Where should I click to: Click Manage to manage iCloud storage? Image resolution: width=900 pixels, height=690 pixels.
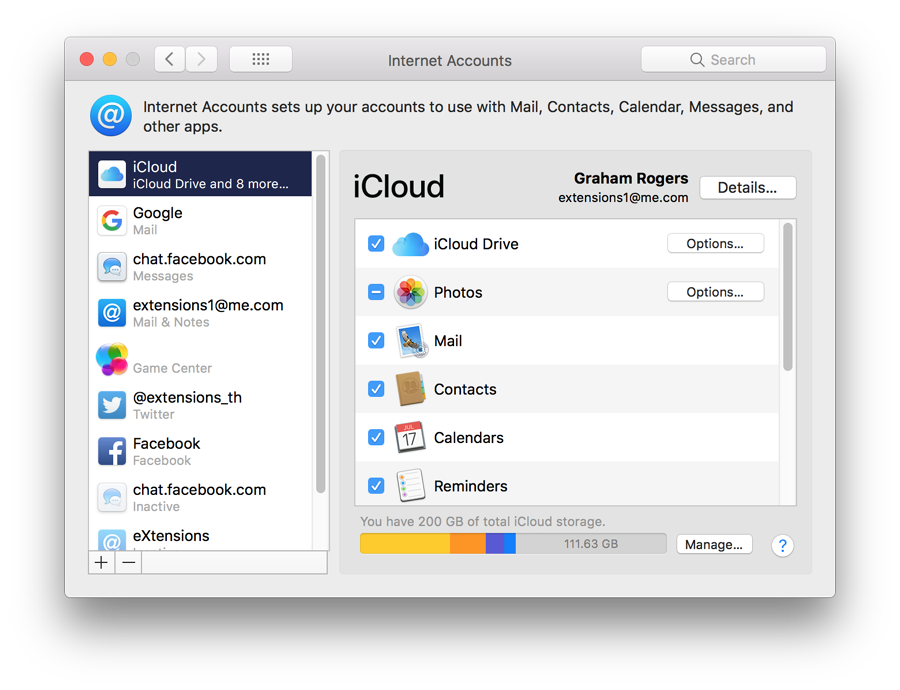coord(714,544)
